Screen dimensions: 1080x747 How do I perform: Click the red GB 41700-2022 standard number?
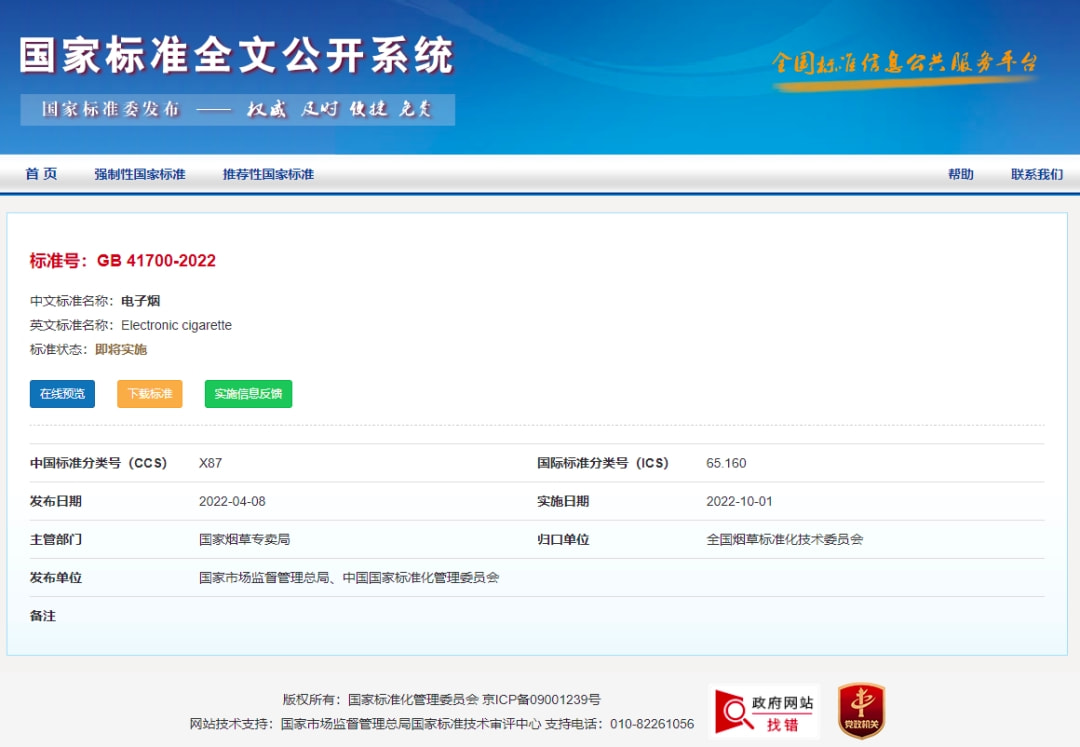pos(156,261)
